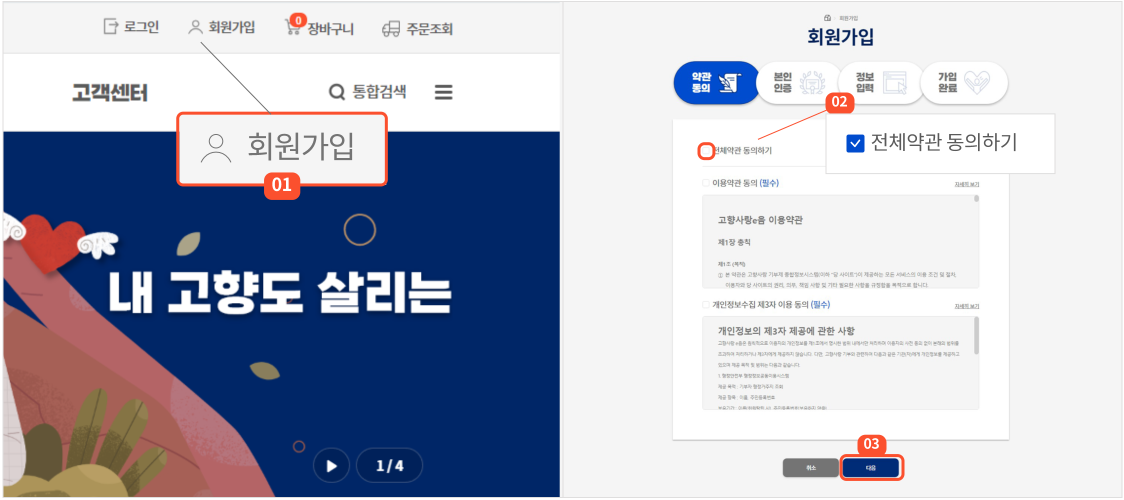The width and height of the screenshot is (1124, 500).
Task: Click 개인정보의 제3자 제공에 관한 사항 heading
Action: click(x=786, y=331)
